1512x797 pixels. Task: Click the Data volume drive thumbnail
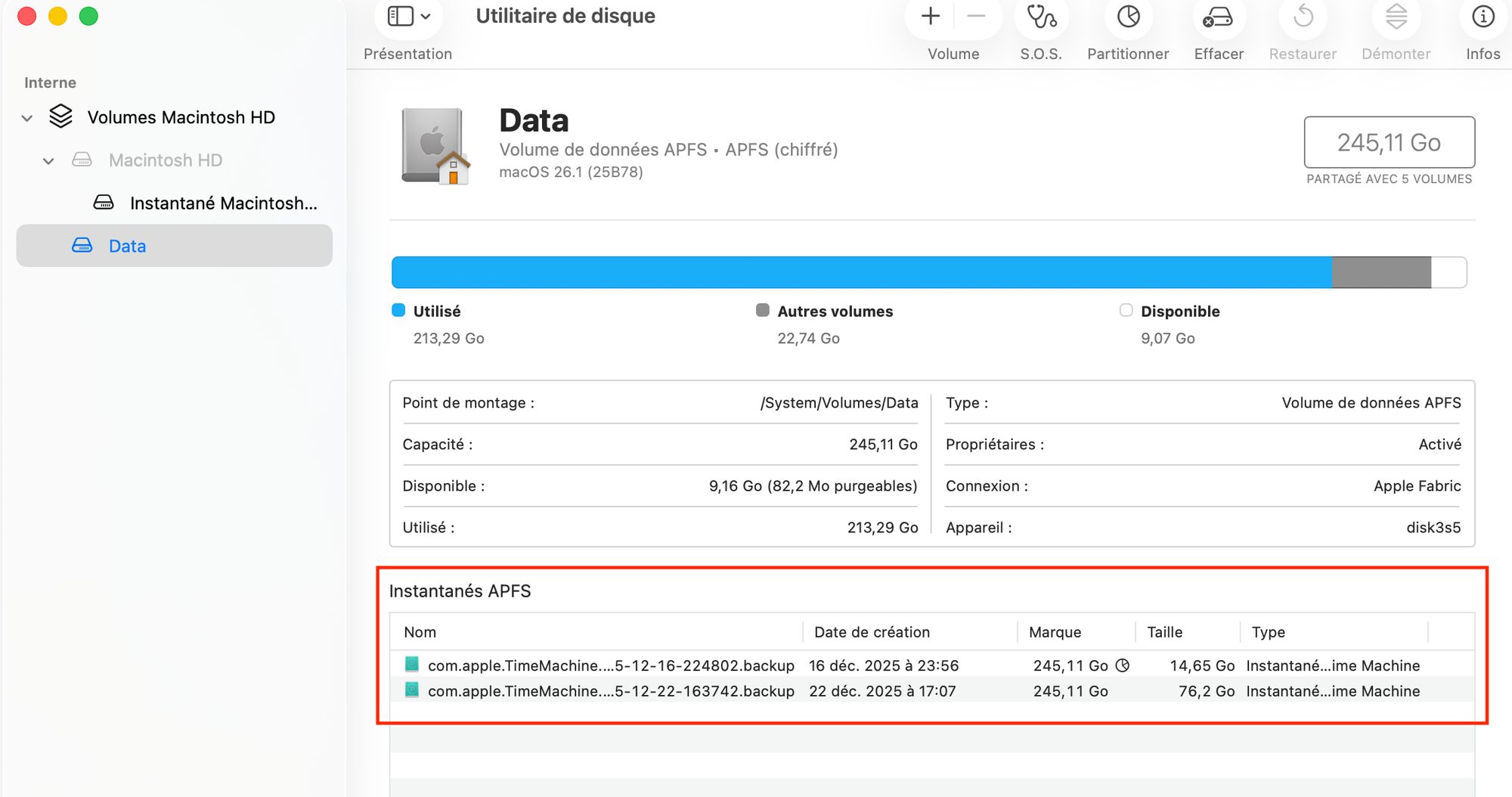(x=435, y=147)
